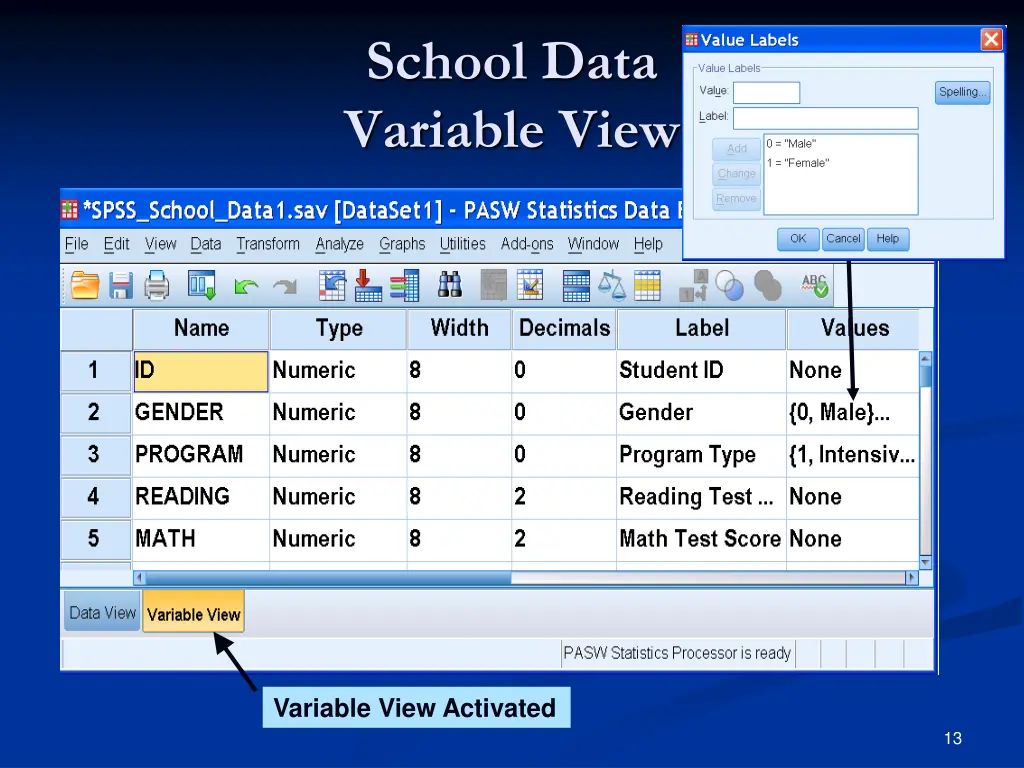Click the Show all variables icon
1024x768 pixels.
pyautogui.click(x=767, y=285)
